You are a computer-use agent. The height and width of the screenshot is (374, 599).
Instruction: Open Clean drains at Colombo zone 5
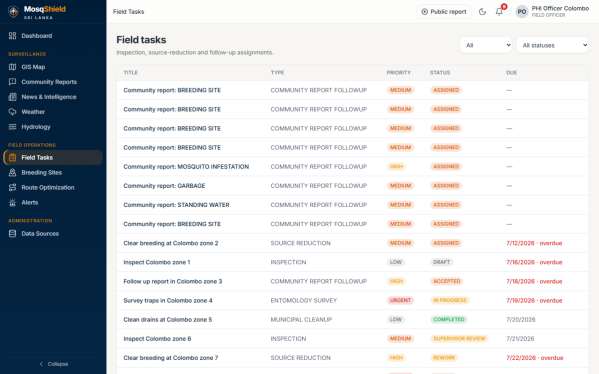tap(167, 319)
